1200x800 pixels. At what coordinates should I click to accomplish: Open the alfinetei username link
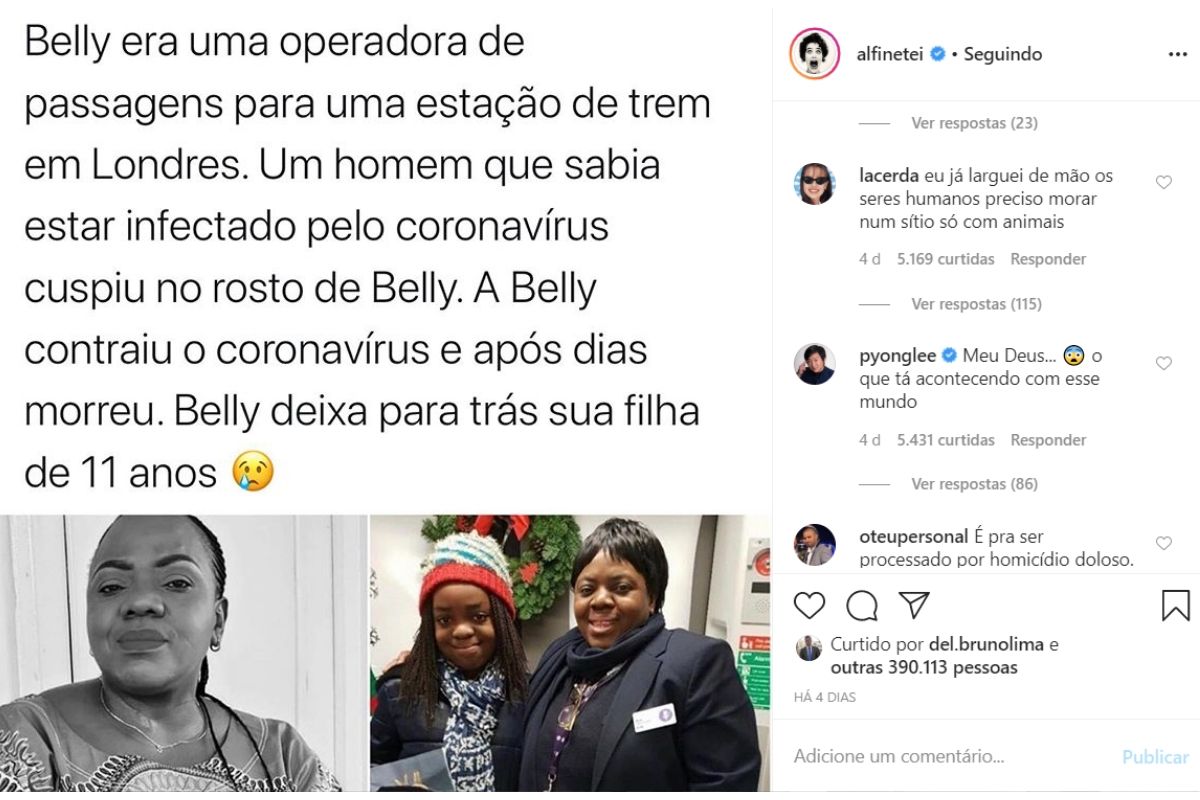tap(891, 54)
